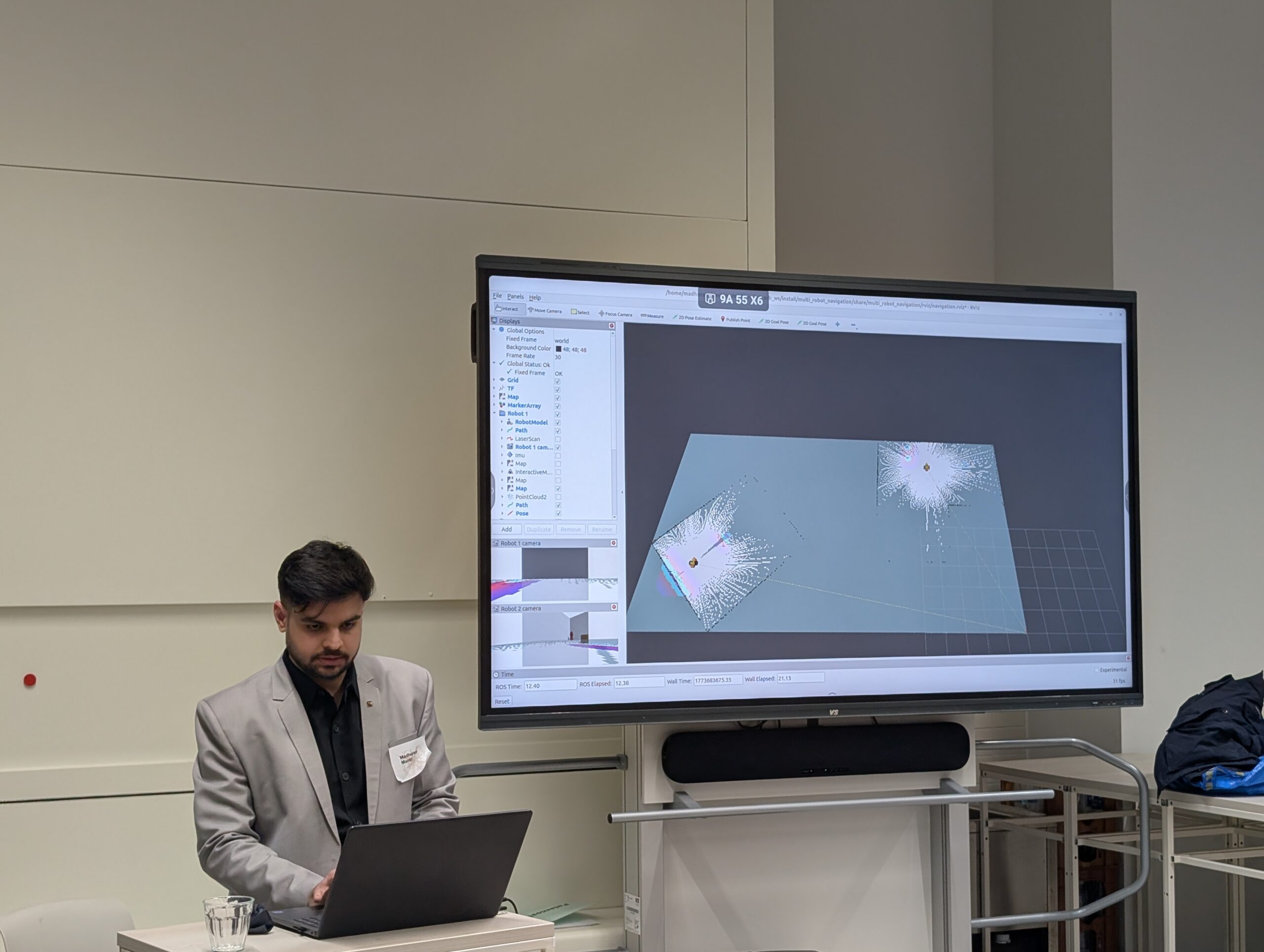Click the Background Color swatch
This screenshot has height=952, width=1264.
(x=559, y=349)
